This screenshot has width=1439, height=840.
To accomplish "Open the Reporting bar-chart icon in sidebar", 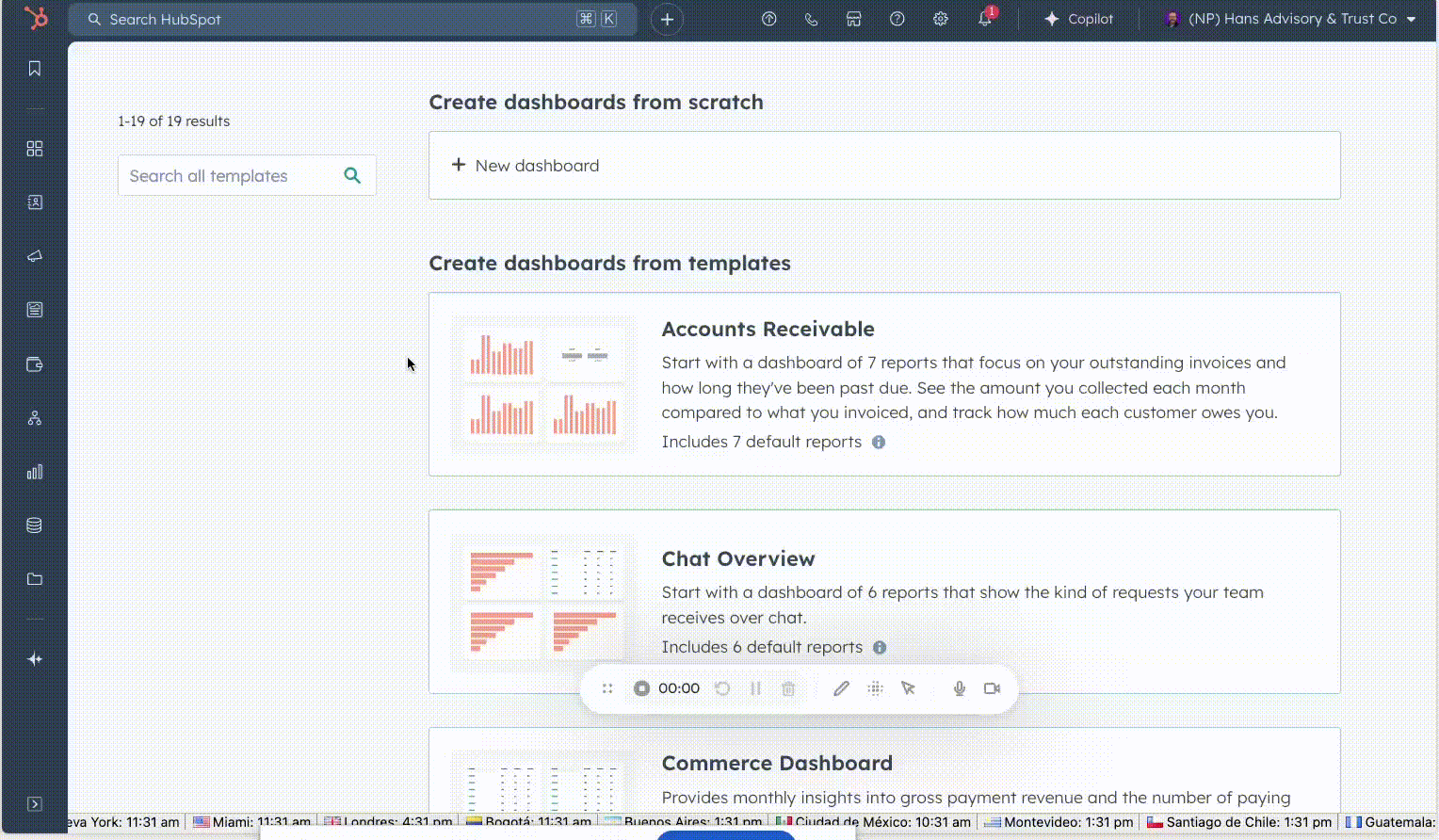I will coord(34,472).
